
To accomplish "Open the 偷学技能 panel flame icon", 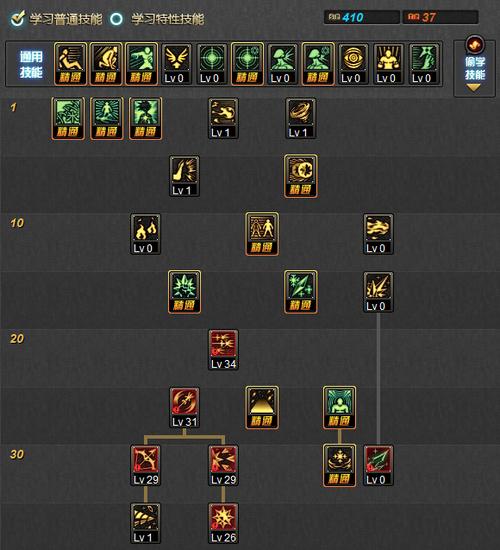I will pos(475,45).
